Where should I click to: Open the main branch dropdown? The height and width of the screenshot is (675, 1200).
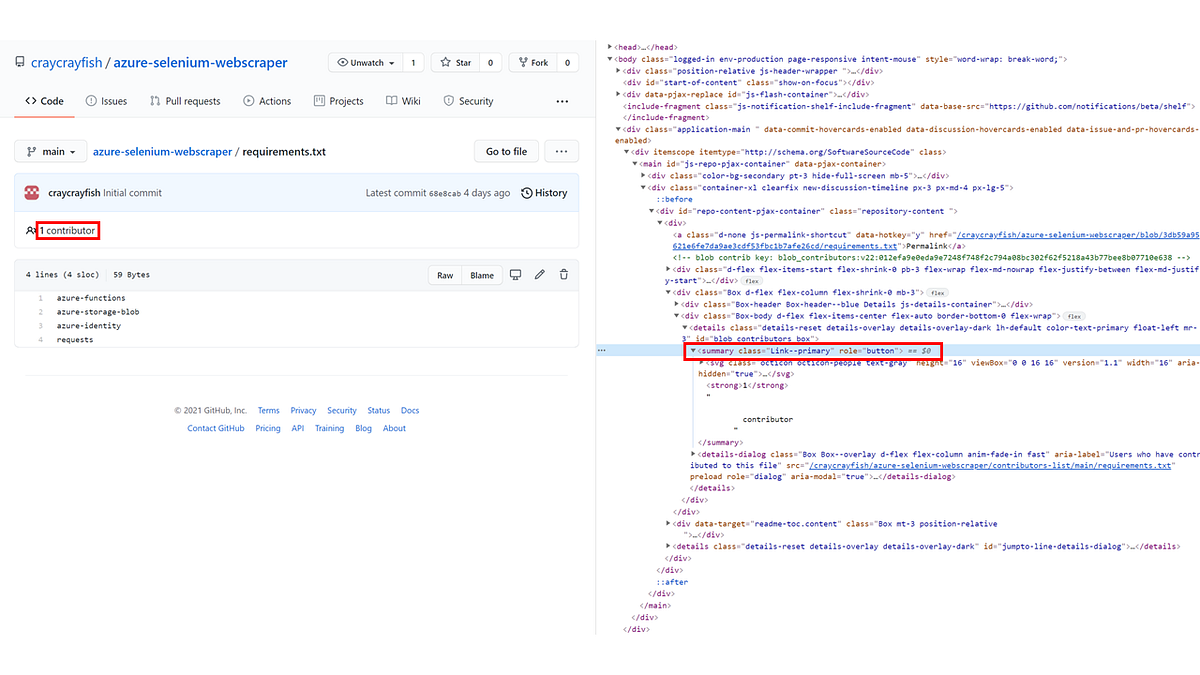(50, 150)
